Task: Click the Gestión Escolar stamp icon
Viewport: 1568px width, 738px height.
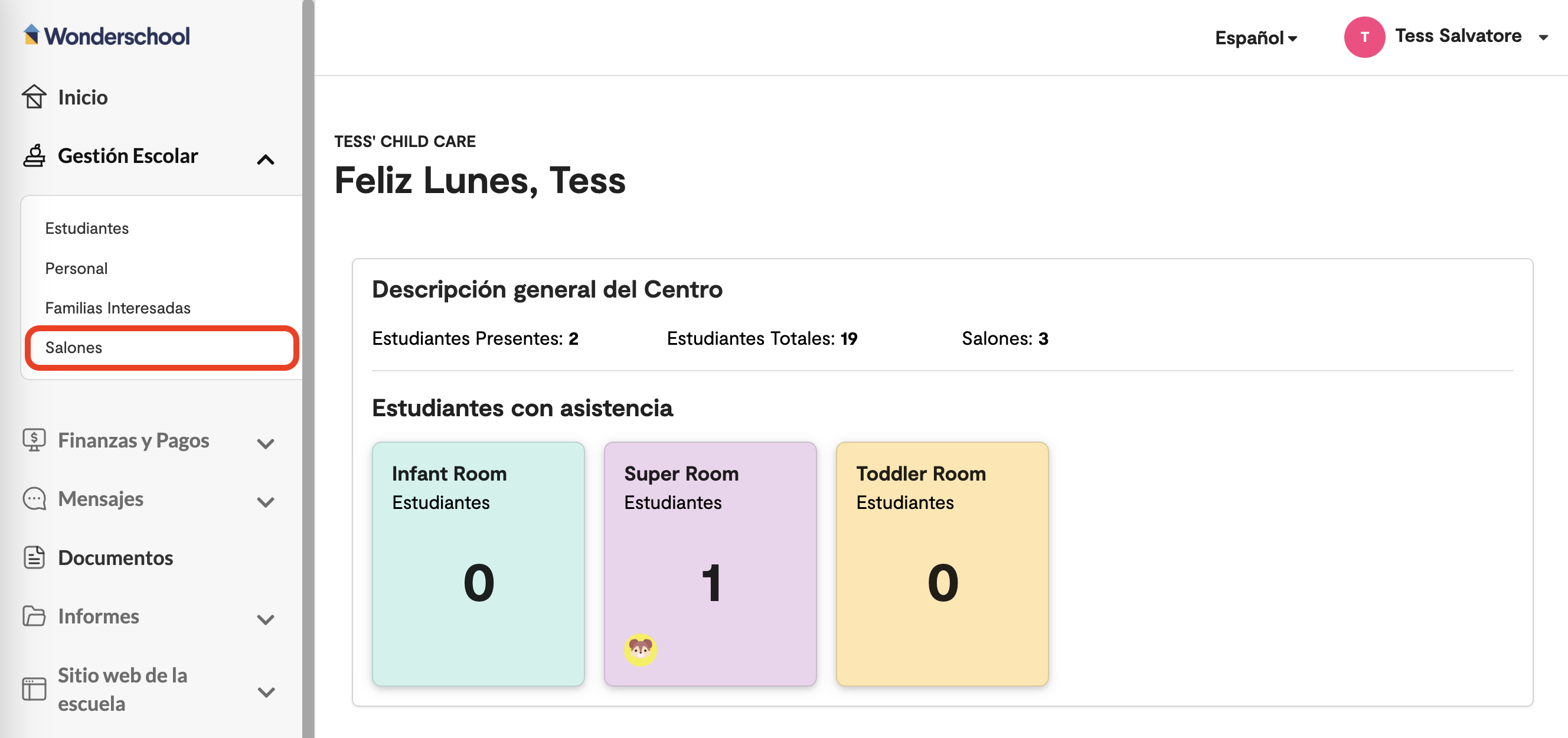Action: [34, 156]
